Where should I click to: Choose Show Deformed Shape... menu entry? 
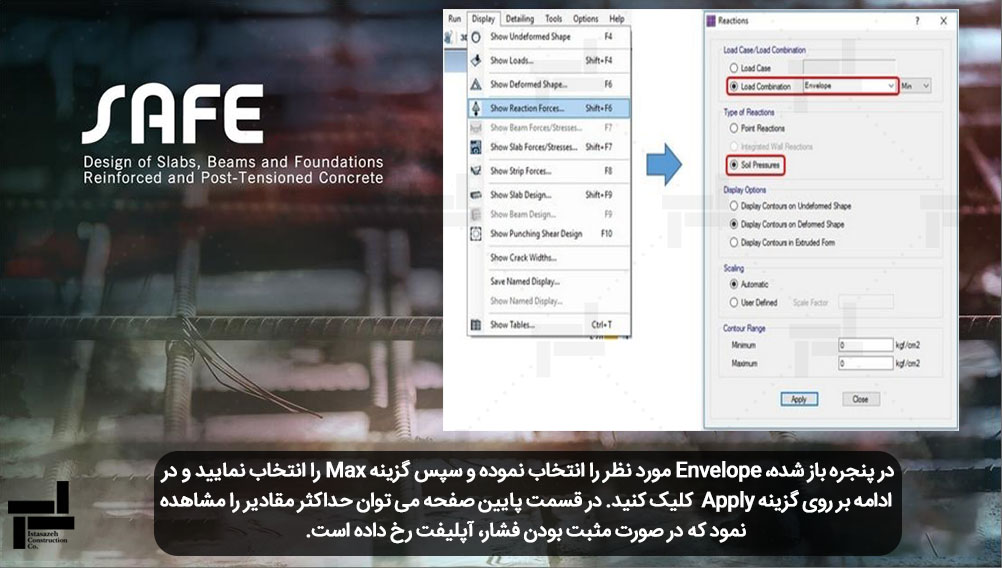click(x=550, y=84)
